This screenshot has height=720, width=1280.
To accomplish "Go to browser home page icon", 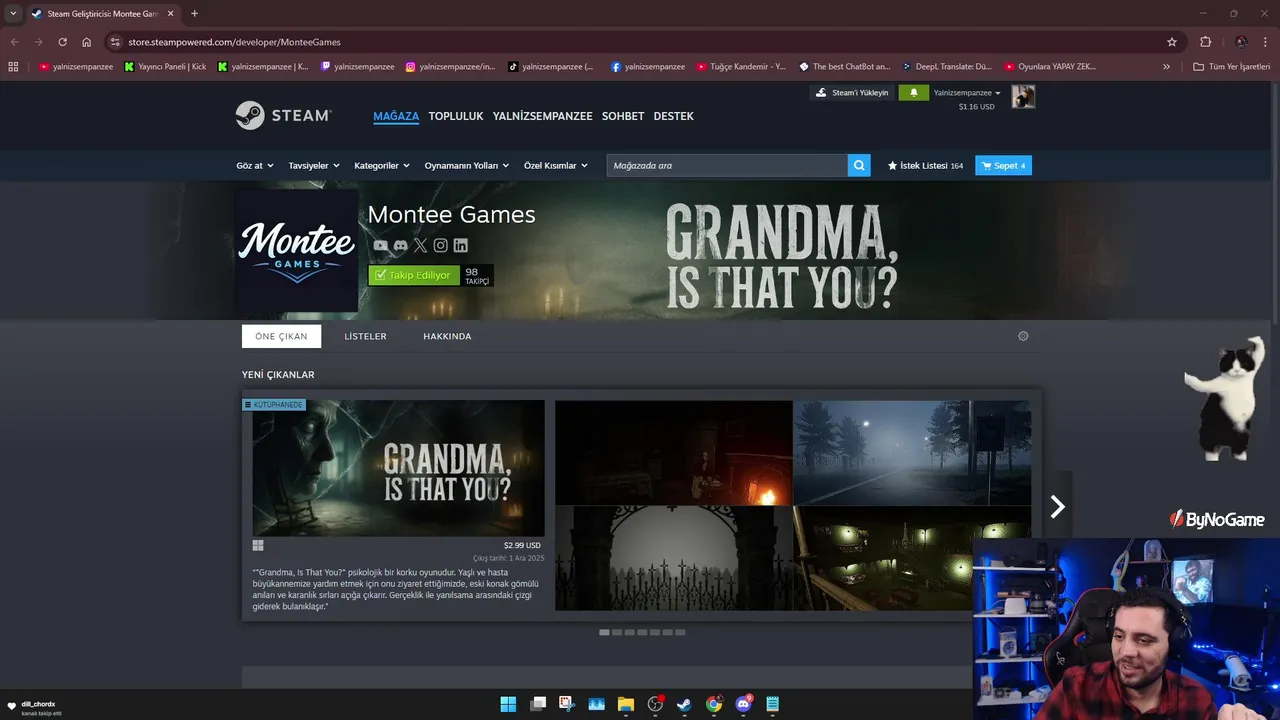I will point(87,42).
